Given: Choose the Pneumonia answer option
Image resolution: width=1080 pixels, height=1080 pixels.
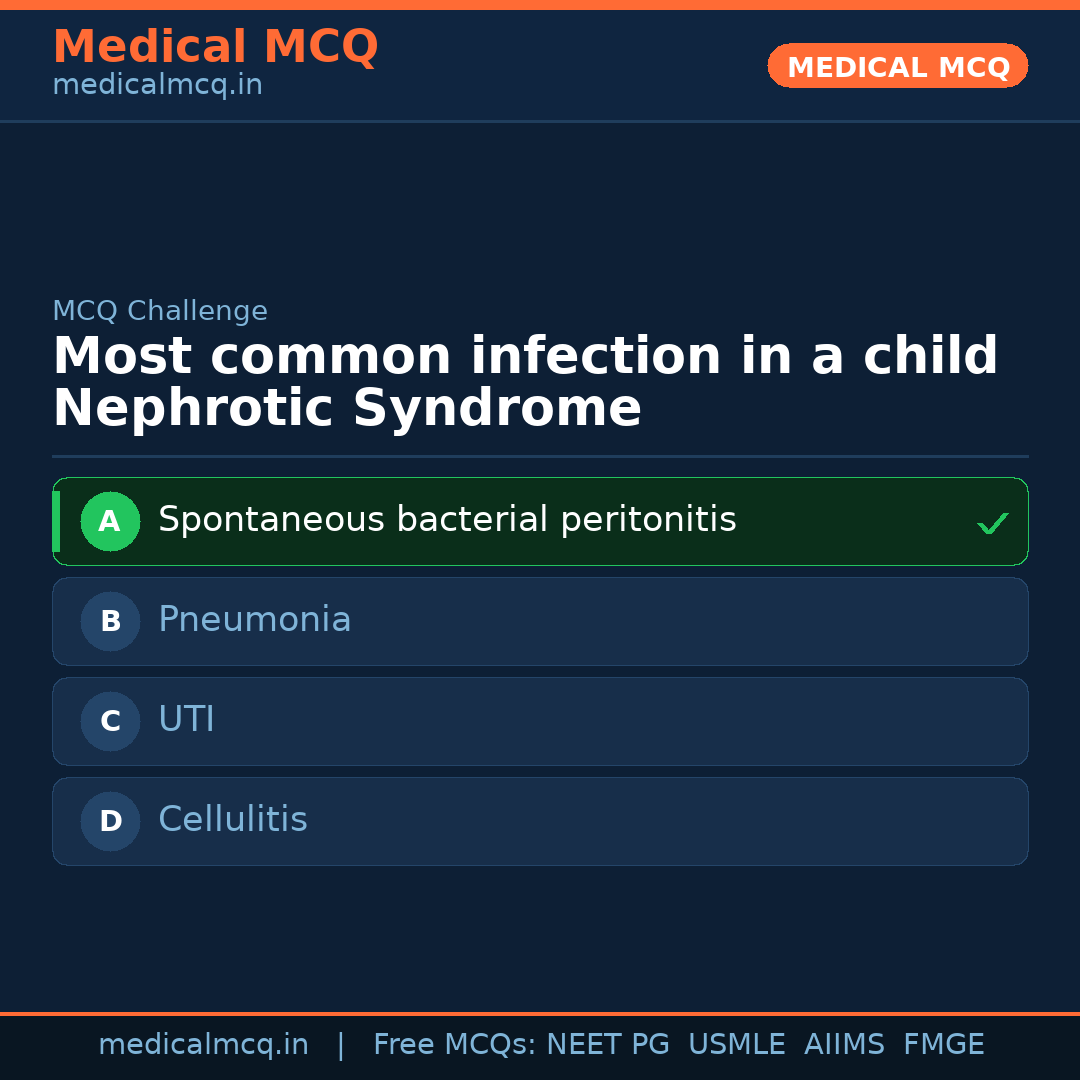Looking at the screenshot, I should pyautogui.click(x=255, y=620).
